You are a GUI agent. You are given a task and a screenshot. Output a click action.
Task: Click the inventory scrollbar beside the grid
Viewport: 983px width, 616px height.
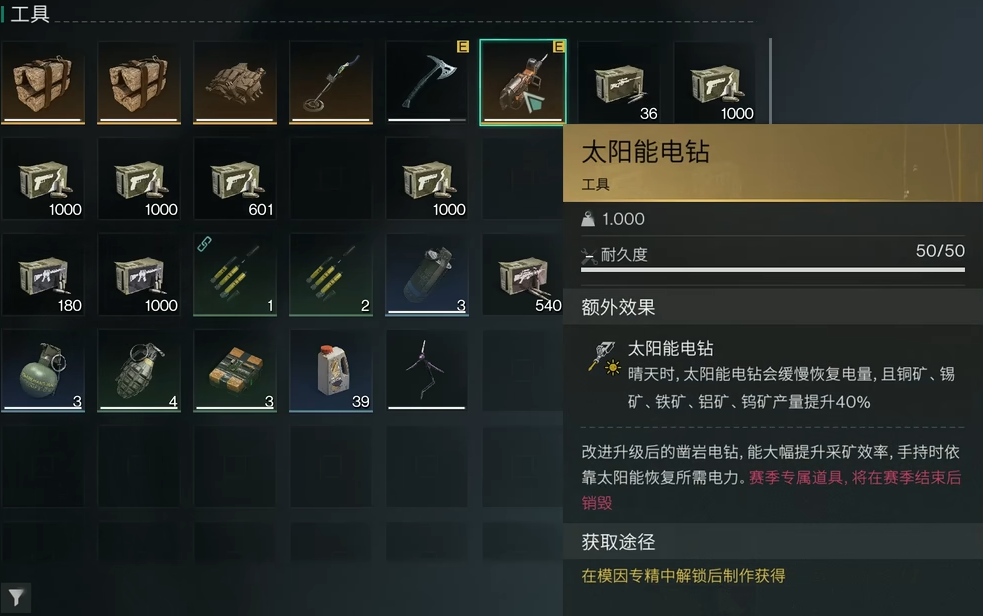(x=770, y=81)
